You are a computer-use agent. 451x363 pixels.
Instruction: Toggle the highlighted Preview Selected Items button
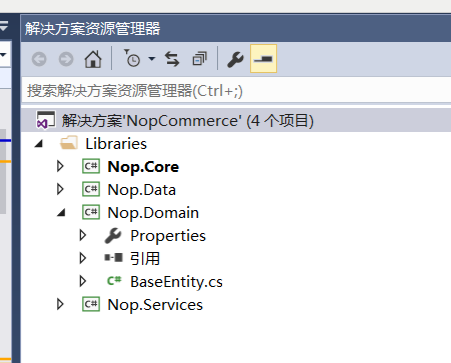pyautogui.click(x=263, y=59)
